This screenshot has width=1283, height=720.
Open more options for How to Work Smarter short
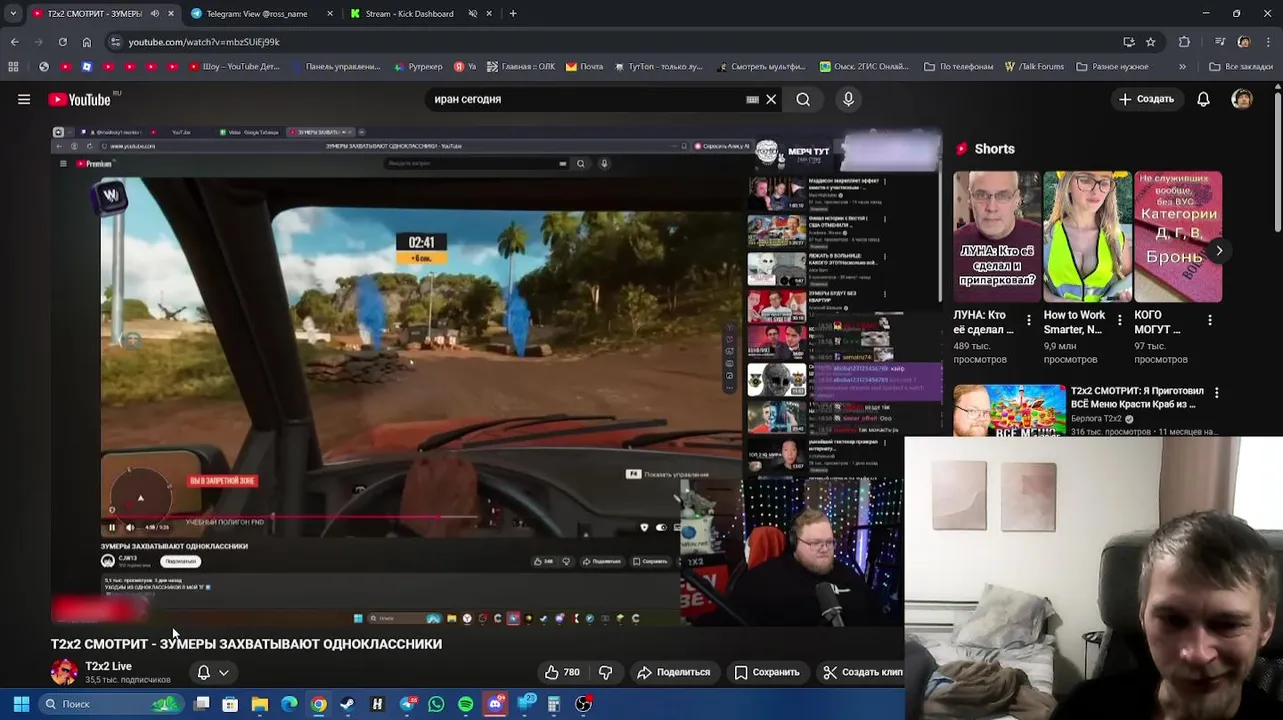[1119, 320]
